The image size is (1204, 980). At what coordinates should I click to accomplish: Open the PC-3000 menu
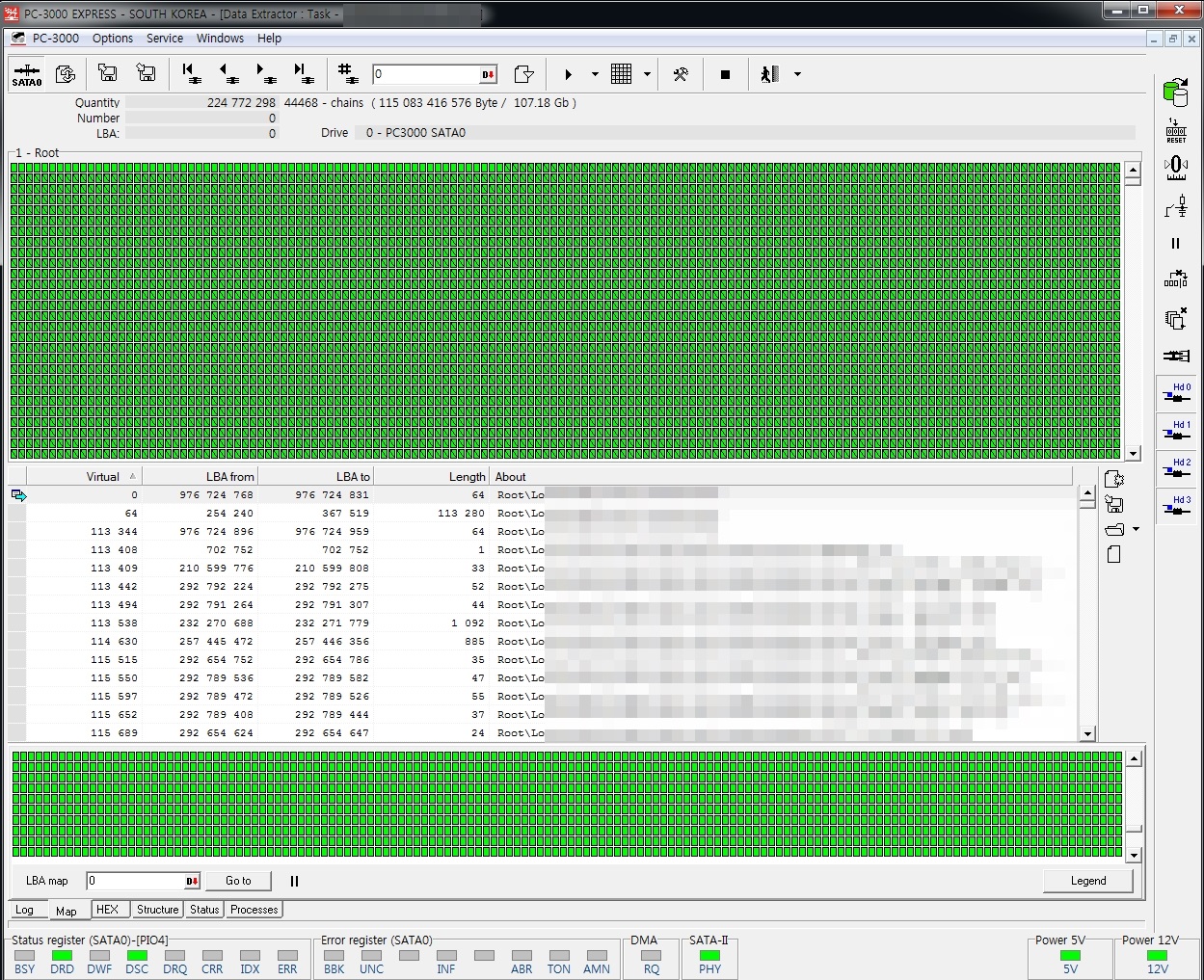tap(56, 39)
